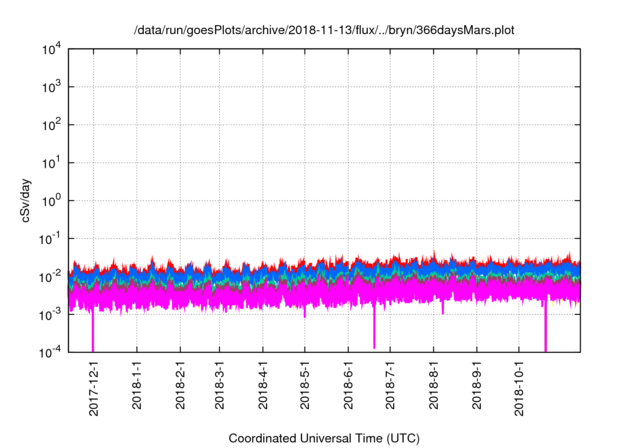Click the Coordinated Universal Time (UTC) axis label
Image resolution: width=640 pixels, height=448 pixels.
coord(324,438)
